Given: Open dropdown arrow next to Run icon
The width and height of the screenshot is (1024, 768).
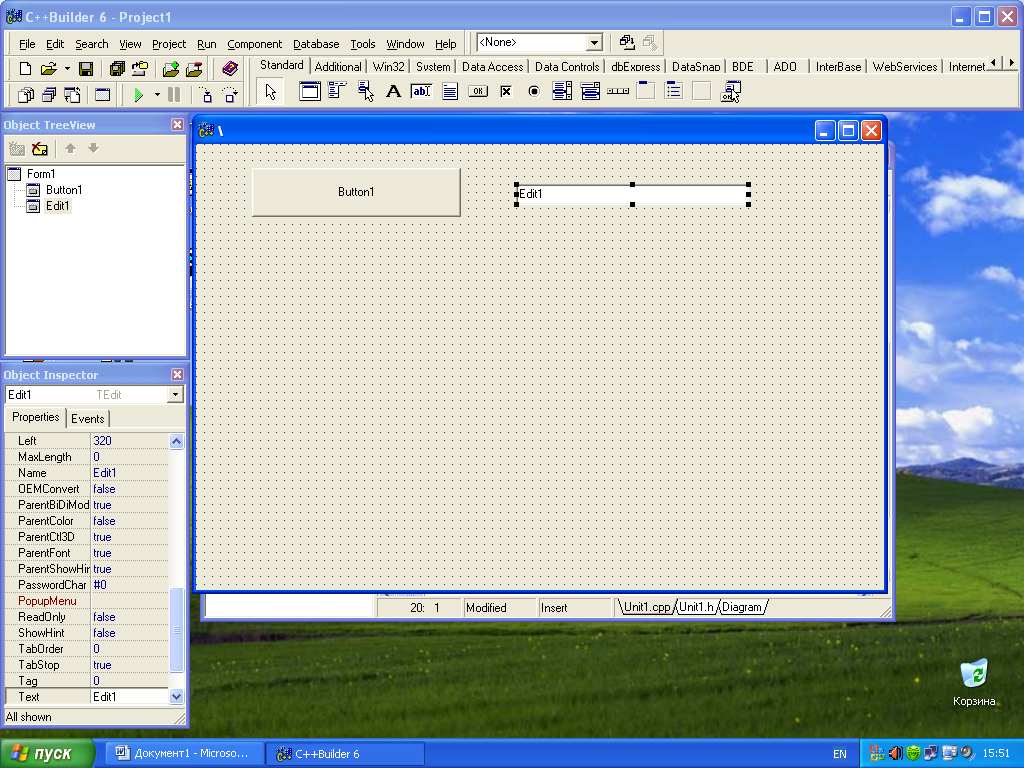Looking at the screenshot, I should [157, 95].
